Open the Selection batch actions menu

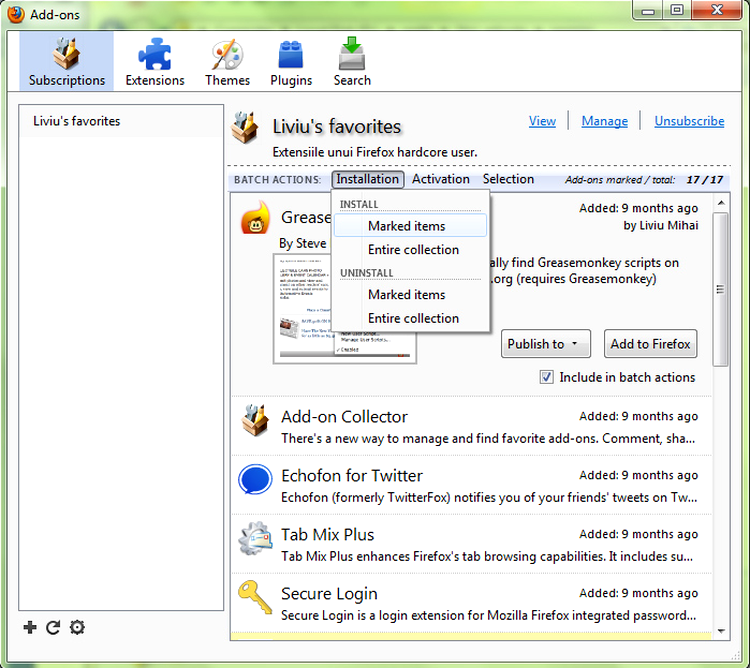(508, 179)
